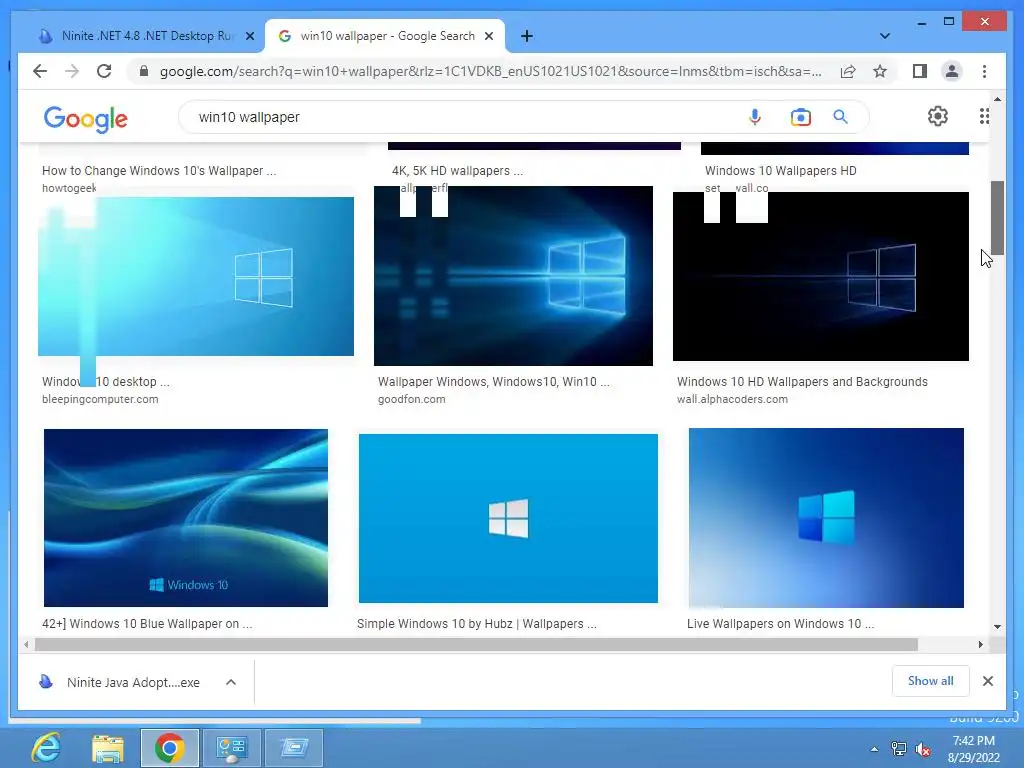
Task: Open a new browser tab
Action: click(526, 36)
